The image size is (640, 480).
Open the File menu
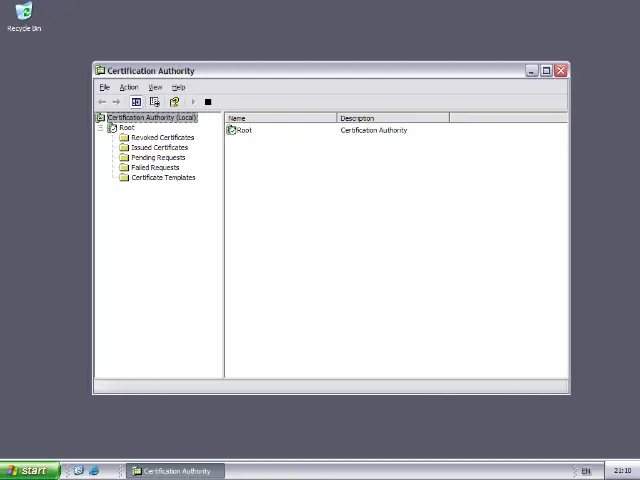pyautogui.click(x=104, y=87)
